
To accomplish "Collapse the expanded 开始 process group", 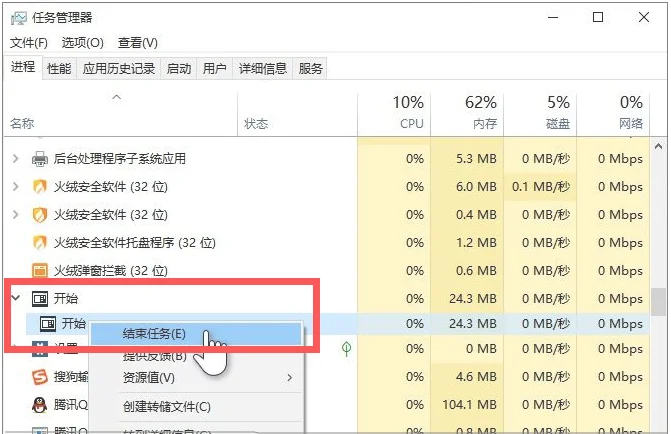I will tap(16, 298).
